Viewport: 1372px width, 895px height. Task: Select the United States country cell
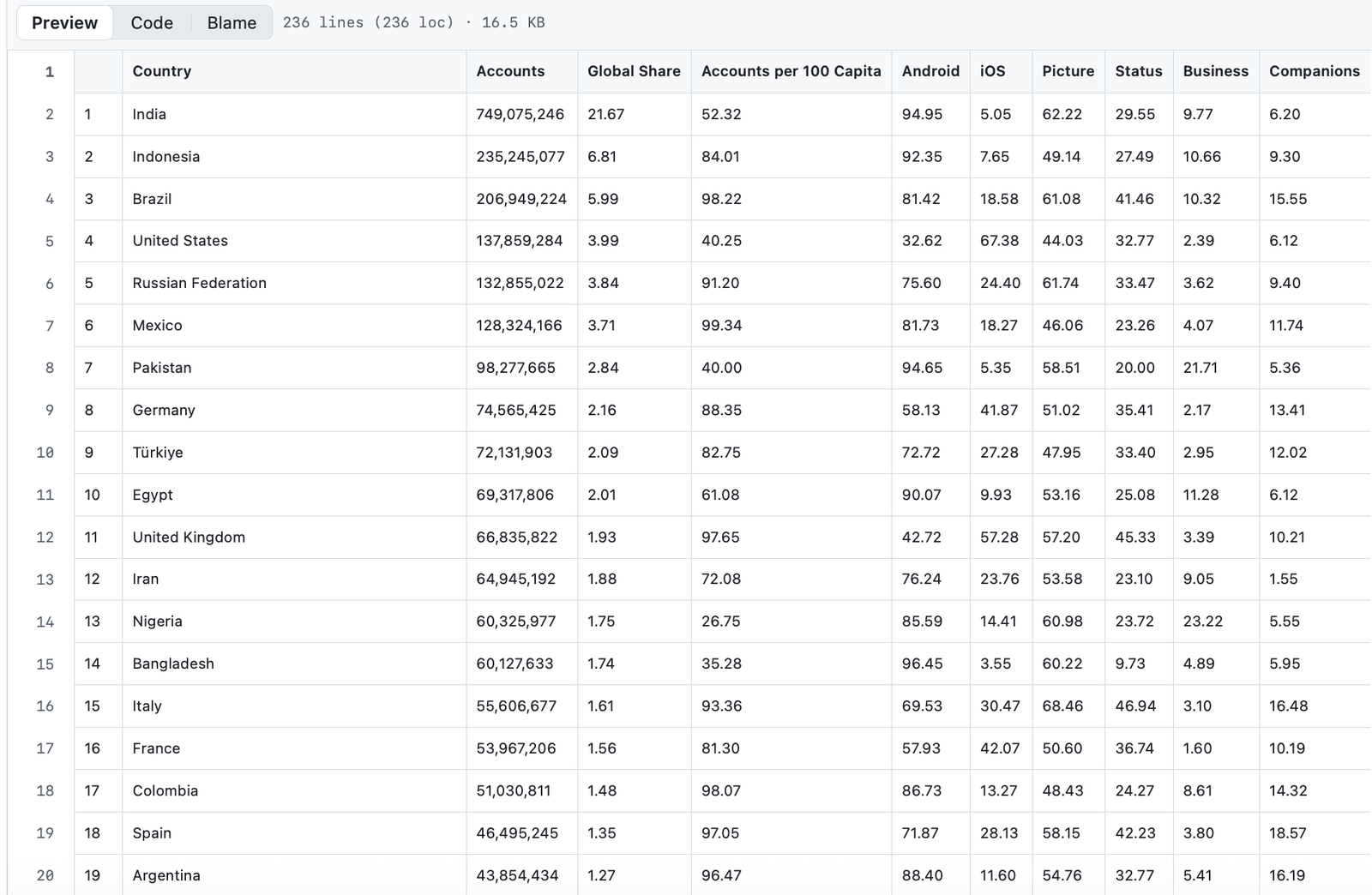coord(294,241)
